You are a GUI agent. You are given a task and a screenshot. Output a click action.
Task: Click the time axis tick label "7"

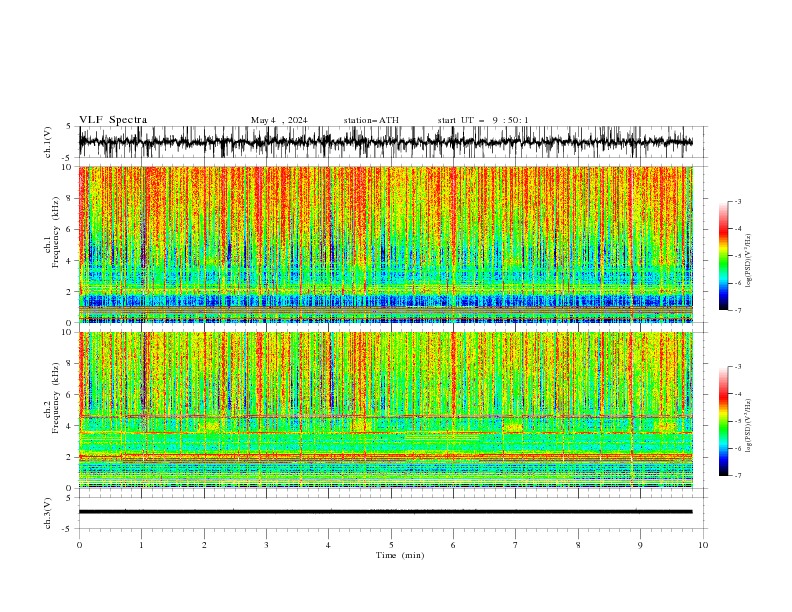click(516, 545)
